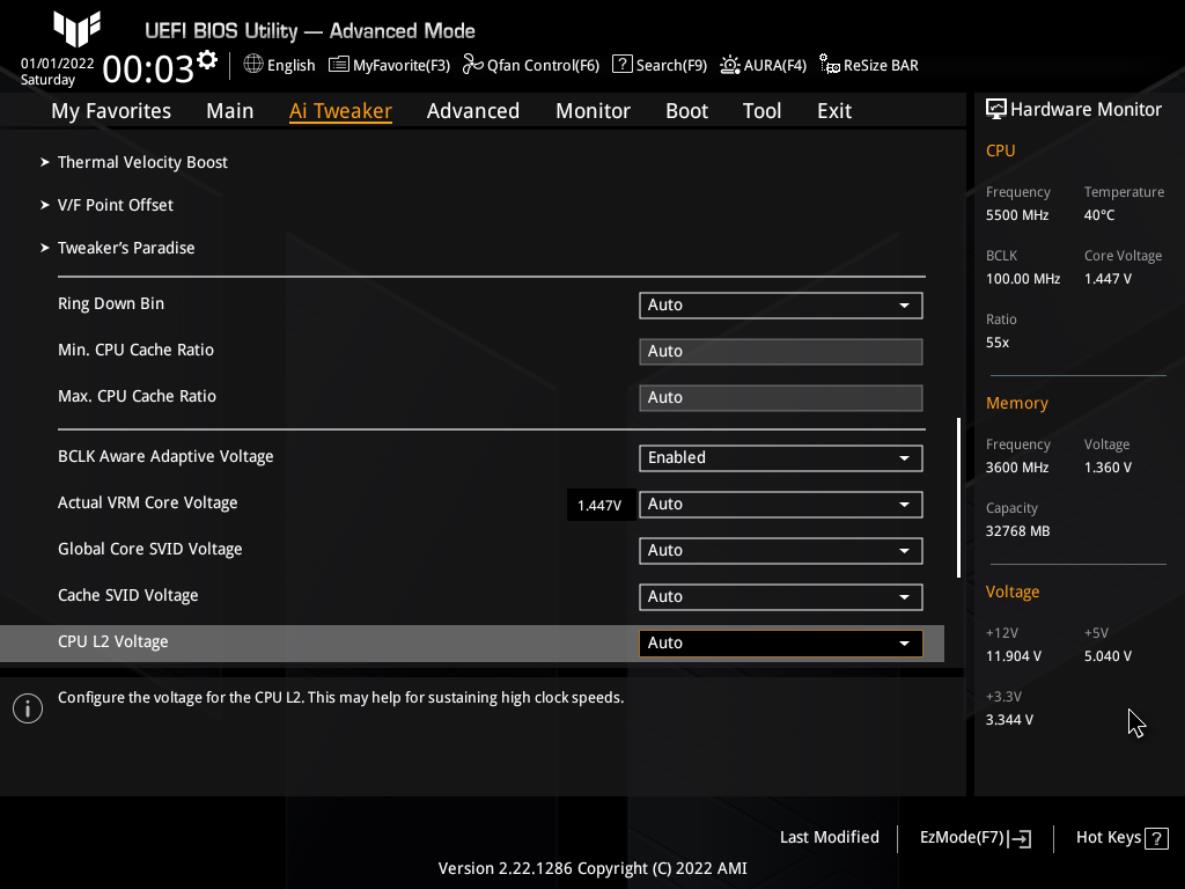Expand the Thermal Velocity Boost submenu
1185x889 pixels.
pos(142,162)
